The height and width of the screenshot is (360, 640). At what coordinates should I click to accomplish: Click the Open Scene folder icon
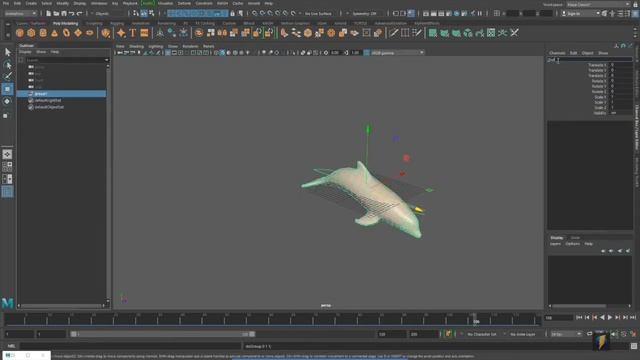tap(56, 13)
